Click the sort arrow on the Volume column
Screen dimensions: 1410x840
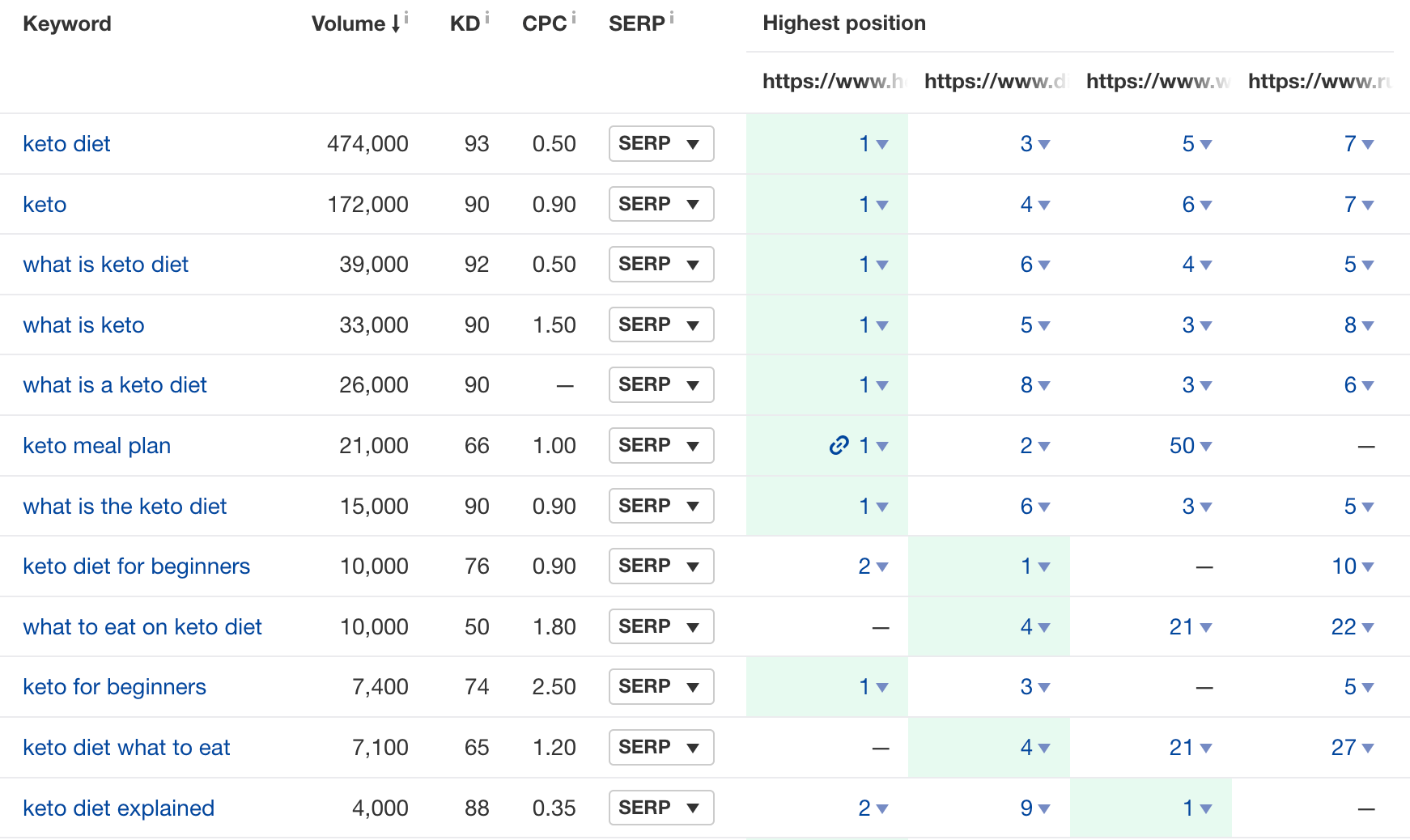pyautogui.click(x=396, y=25)
